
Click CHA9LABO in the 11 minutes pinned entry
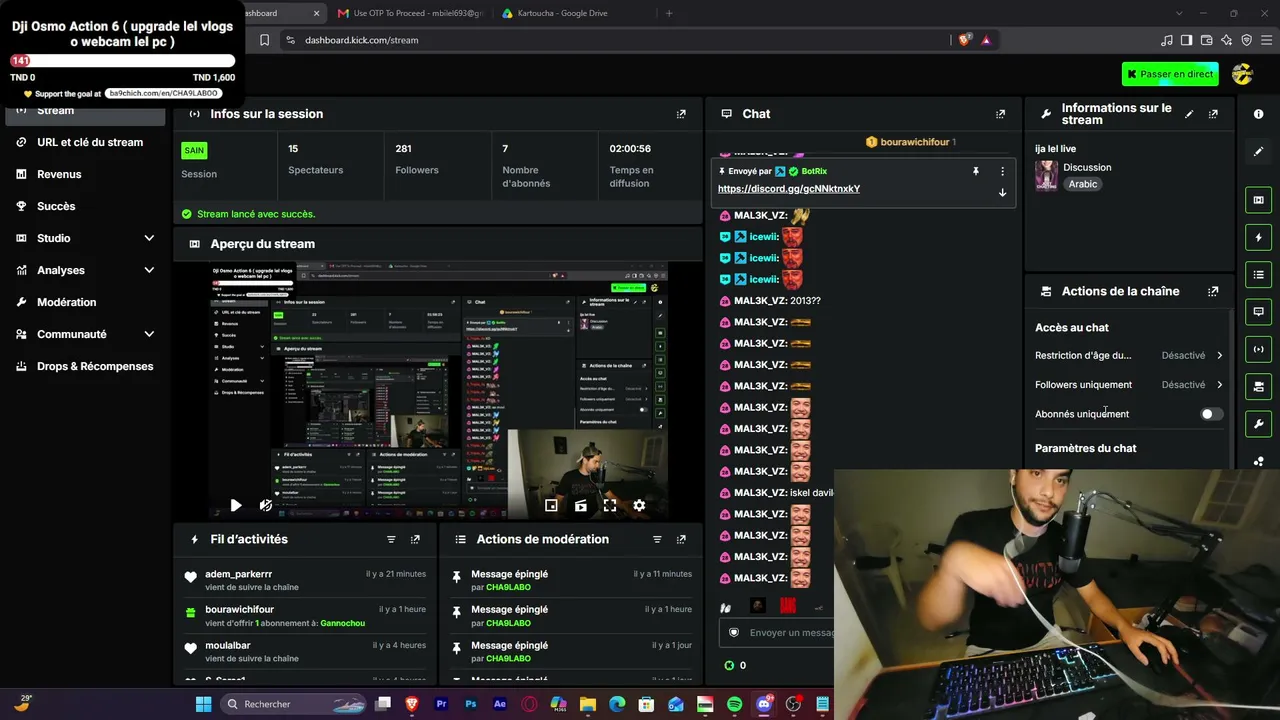pyautogui.click(x=508, y=587)
